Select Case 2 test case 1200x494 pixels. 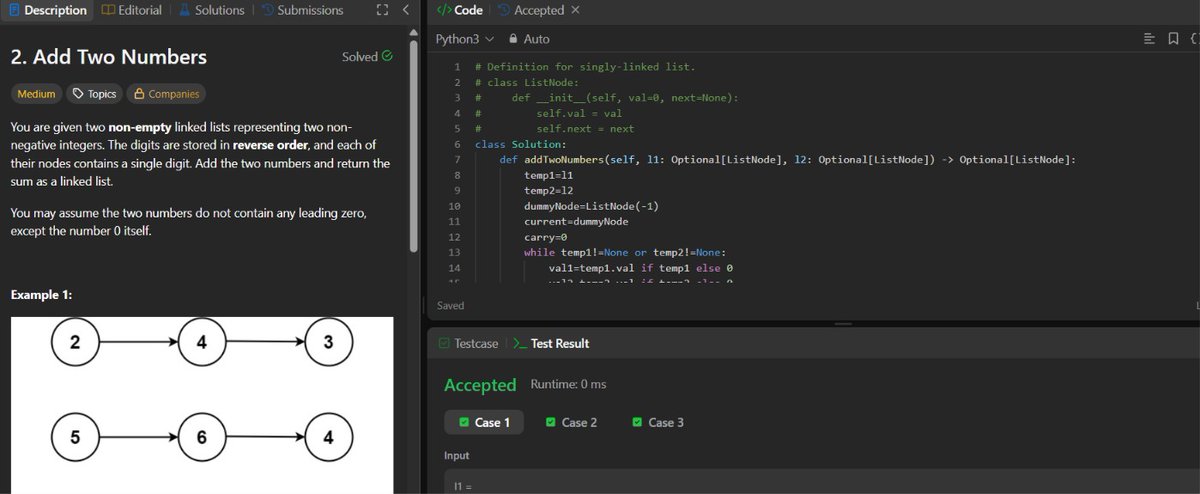(572, 422)
